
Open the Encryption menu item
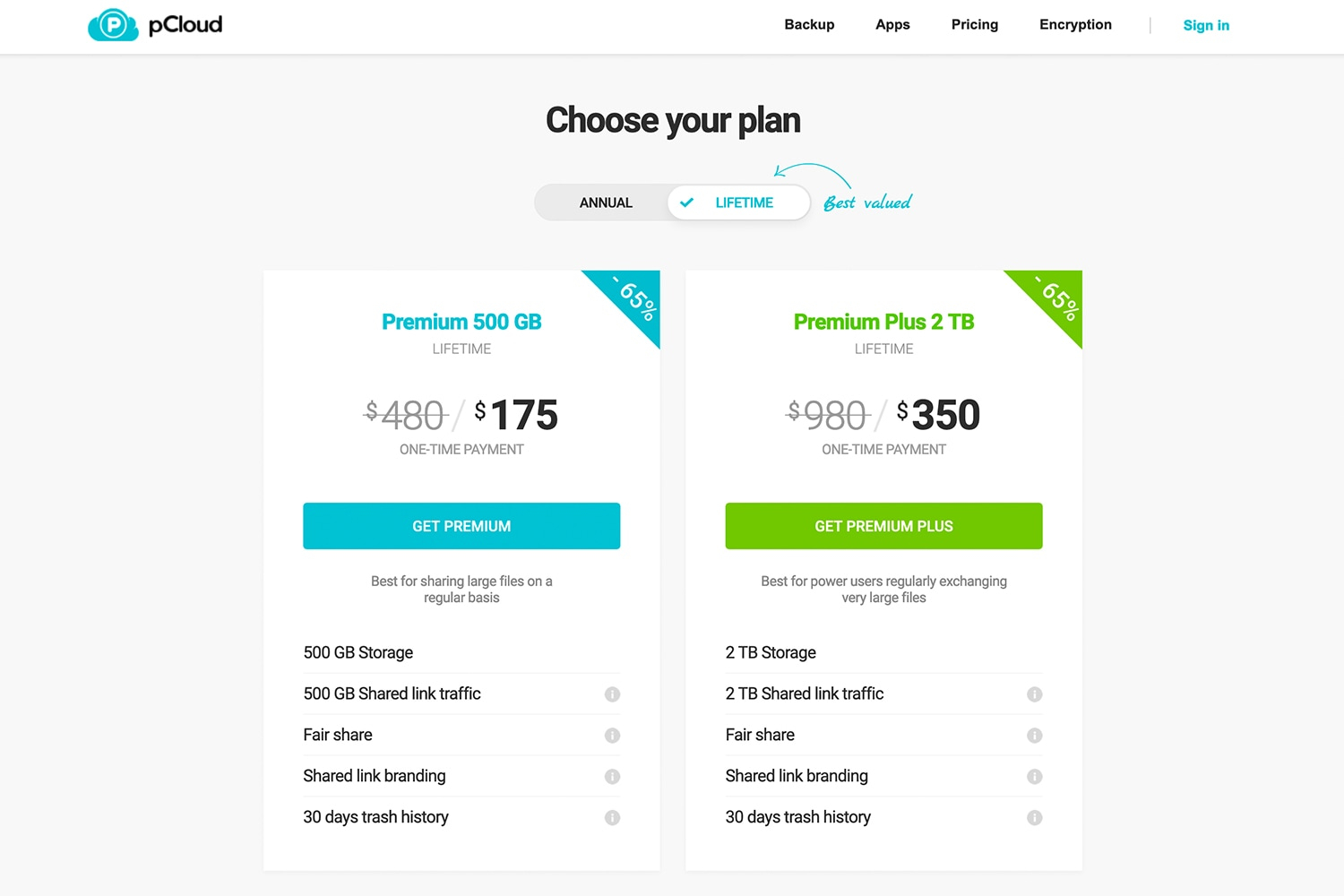pos(1075,24)
